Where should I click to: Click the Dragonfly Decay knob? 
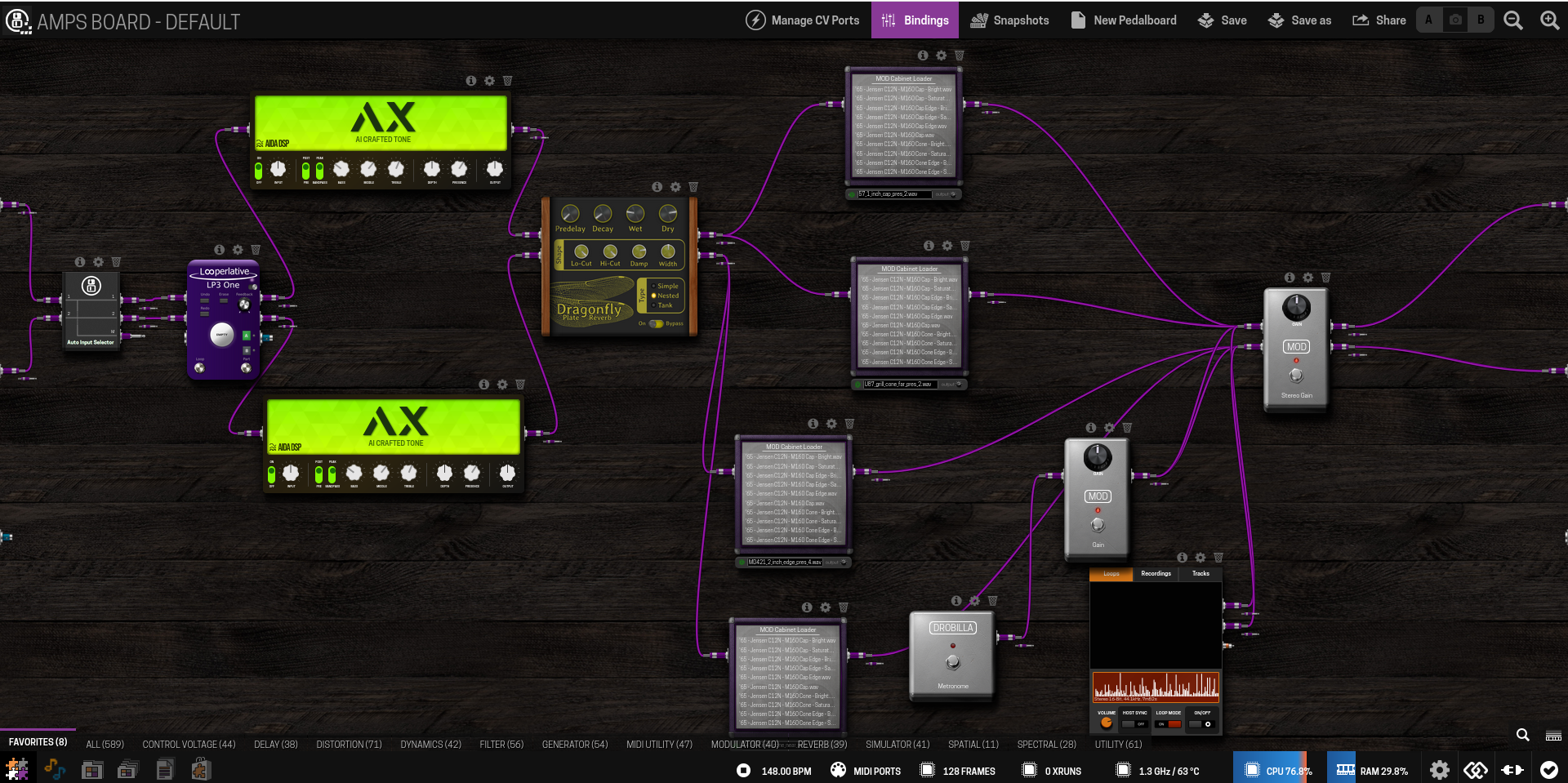[603, 214]
